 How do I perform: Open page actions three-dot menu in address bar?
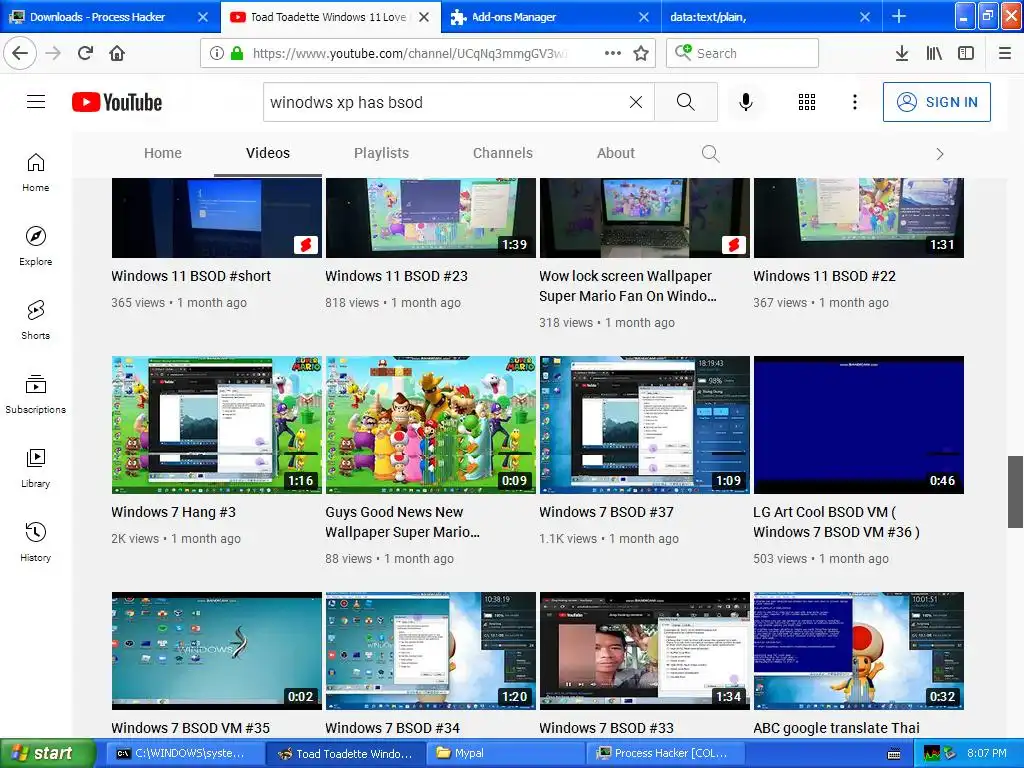[613, 53]
